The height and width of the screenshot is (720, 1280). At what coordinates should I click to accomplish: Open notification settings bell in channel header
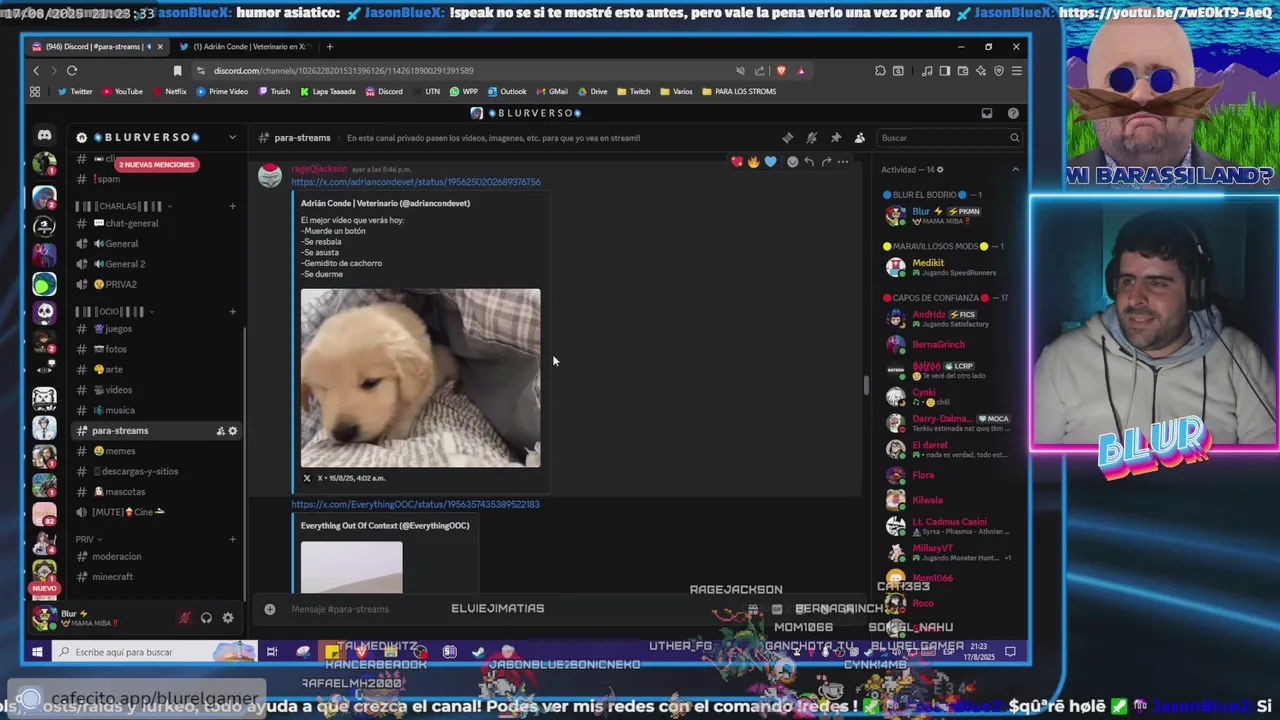point(812,138)
